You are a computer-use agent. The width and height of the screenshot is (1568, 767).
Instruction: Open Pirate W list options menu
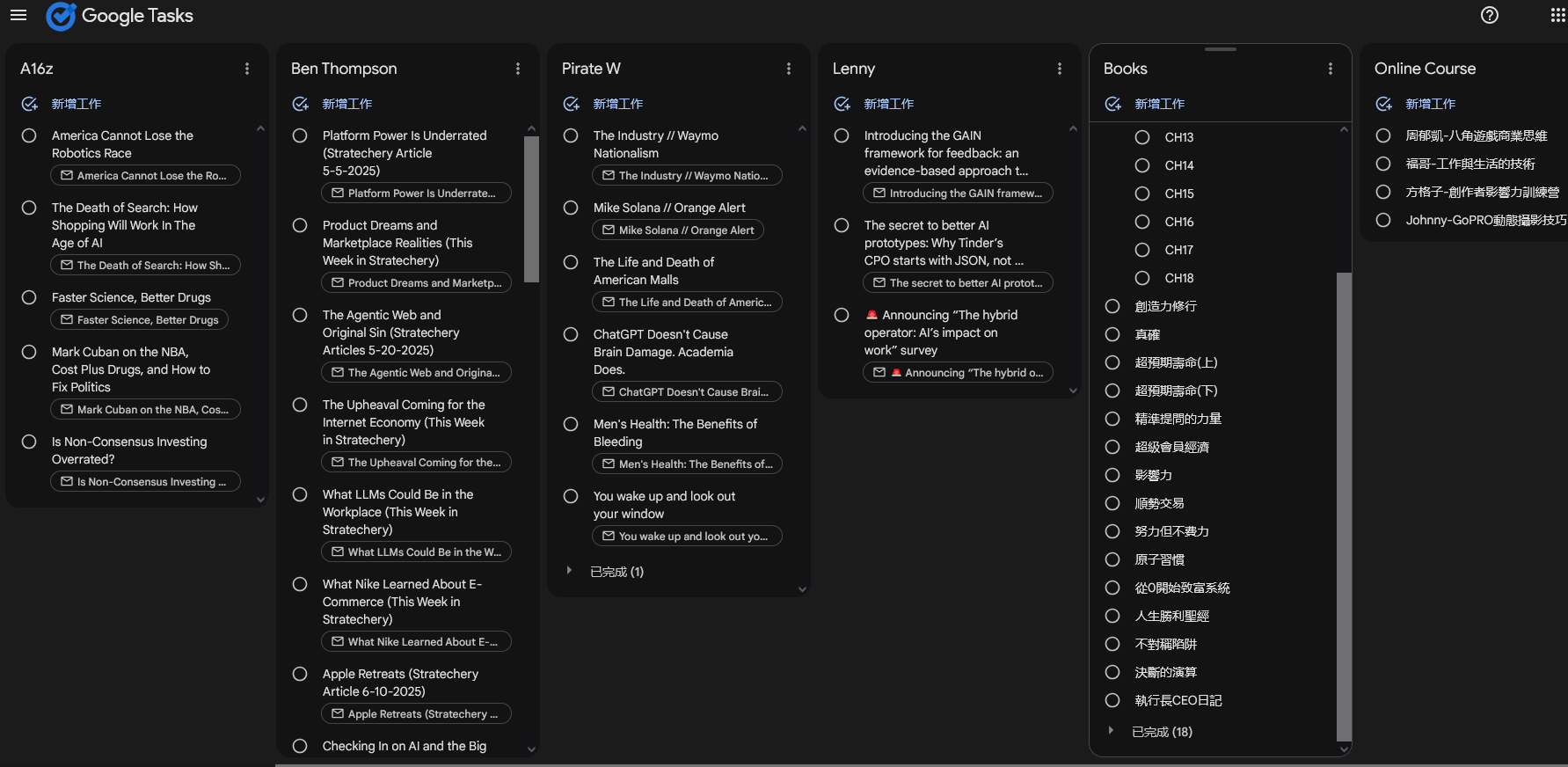(x=789, y=69)
